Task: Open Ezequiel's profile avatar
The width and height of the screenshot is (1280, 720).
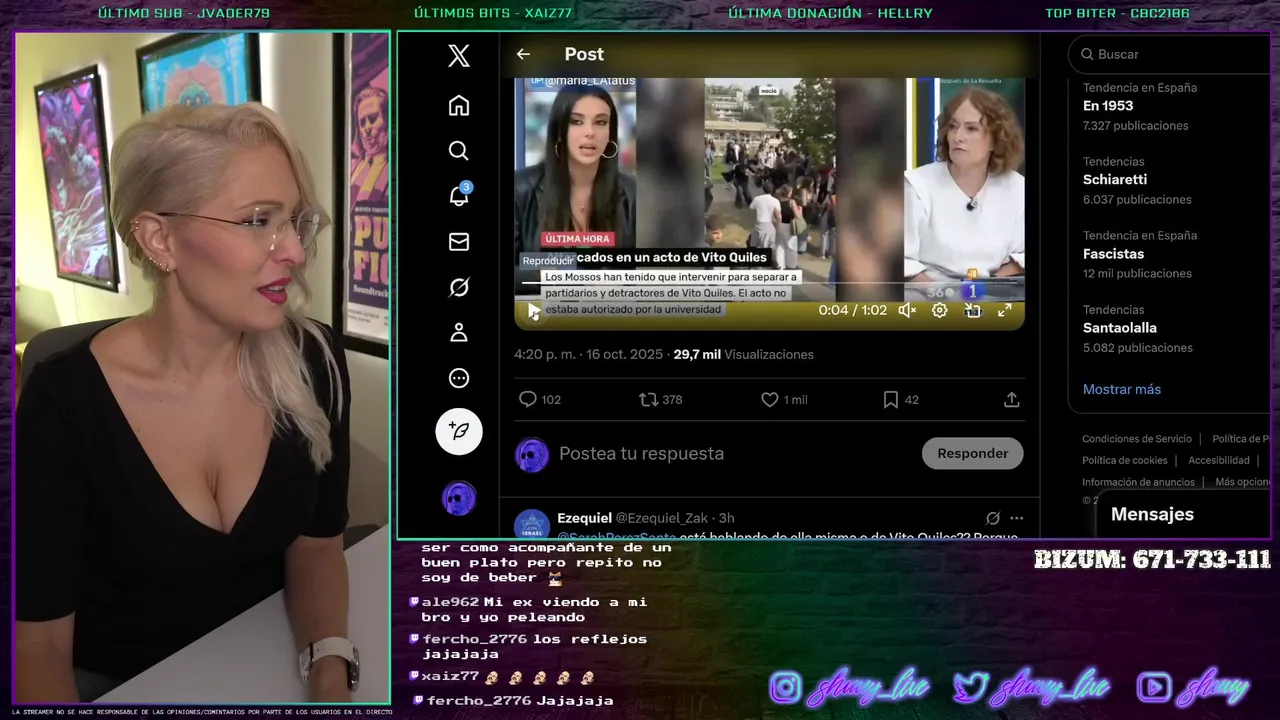Action: point(532,525)
